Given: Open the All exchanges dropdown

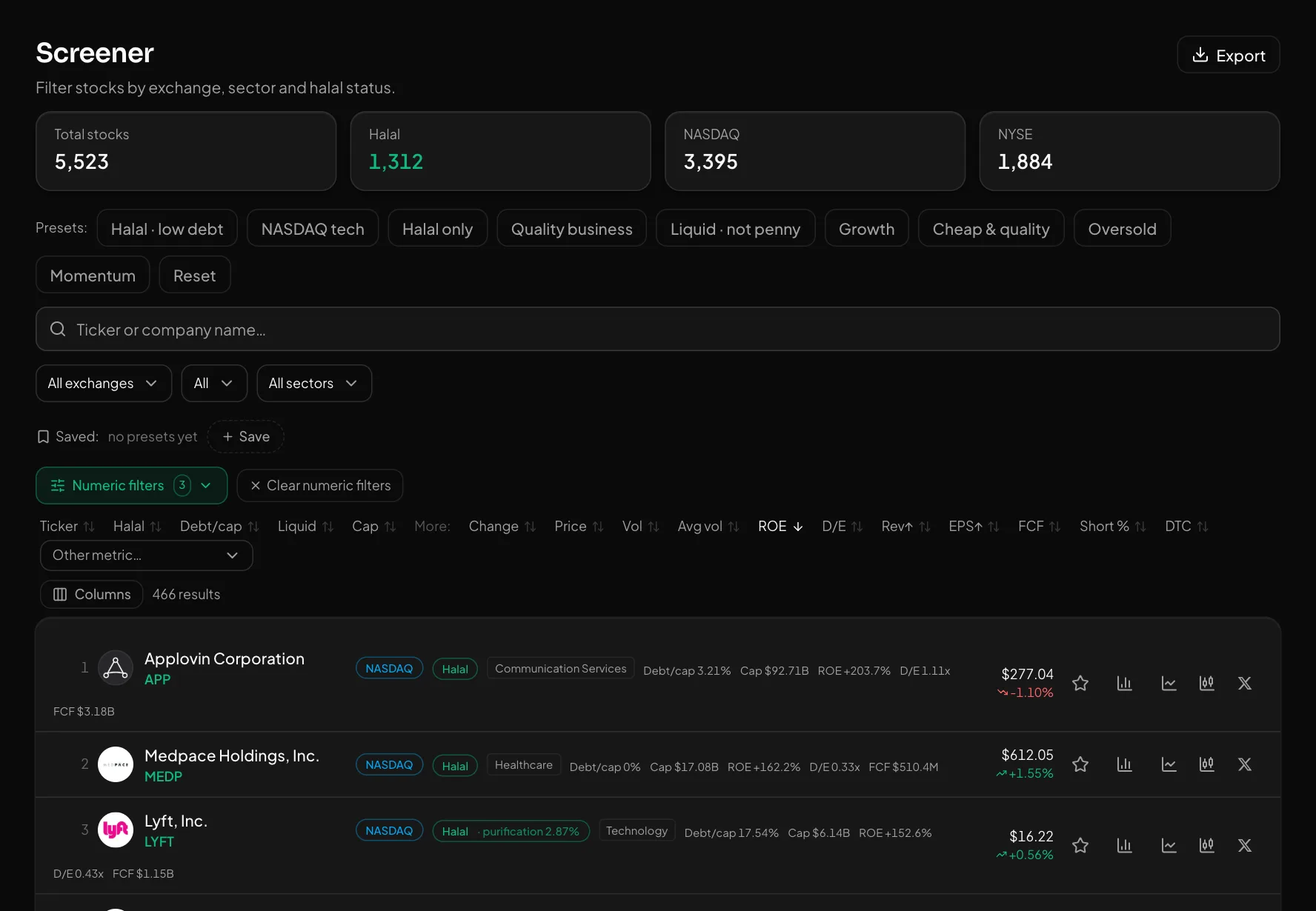Looking at the screenshot, I should [104, 383].
